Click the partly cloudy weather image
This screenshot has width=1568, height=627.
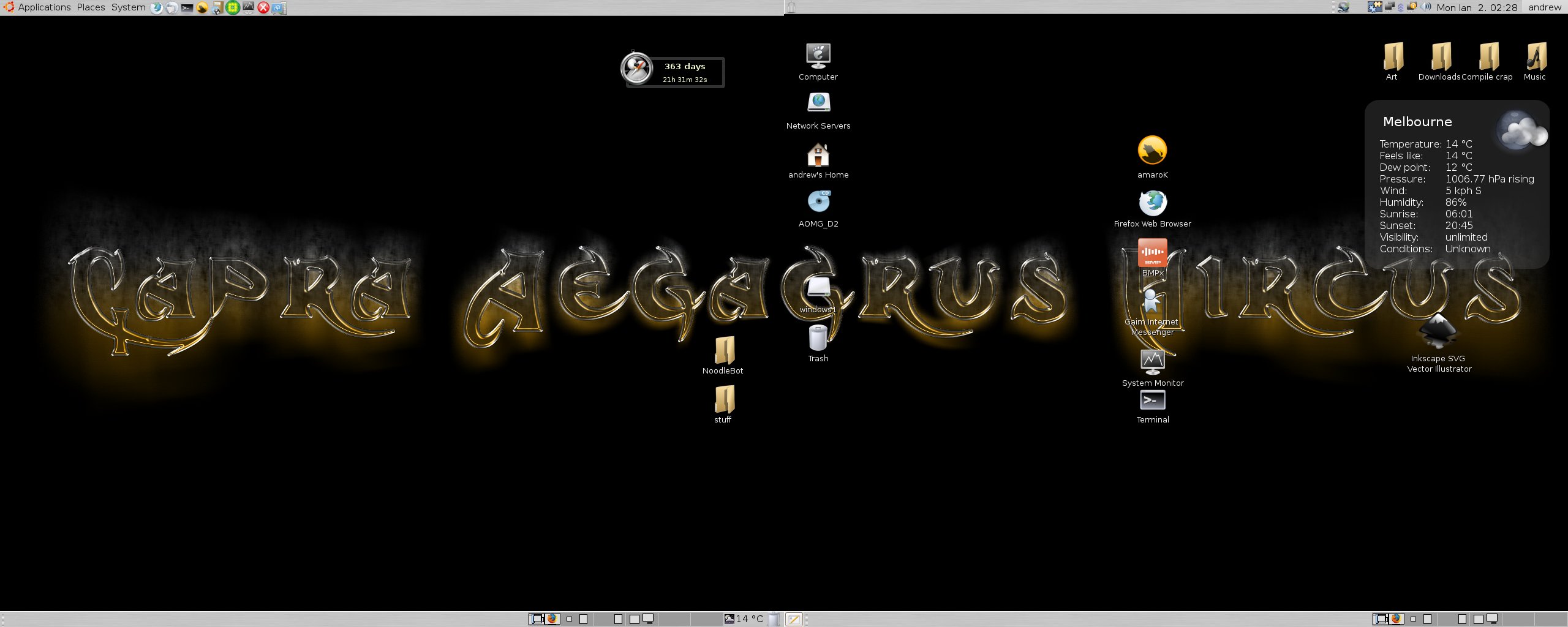click(1521, 130)
